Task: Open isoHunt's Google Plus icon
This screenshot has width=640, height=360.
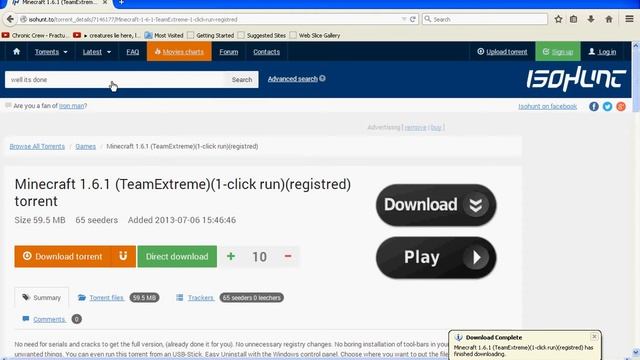Action: [x=621, y=107]
